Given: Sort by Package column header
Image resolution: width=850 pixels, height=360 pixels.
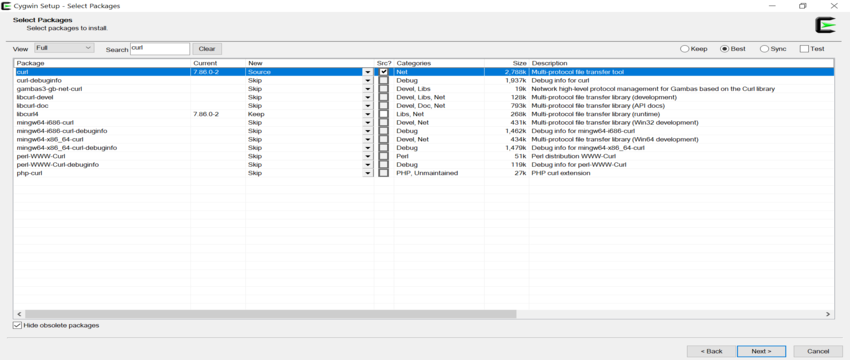Looking at the screenshot, I should (102, 63).
